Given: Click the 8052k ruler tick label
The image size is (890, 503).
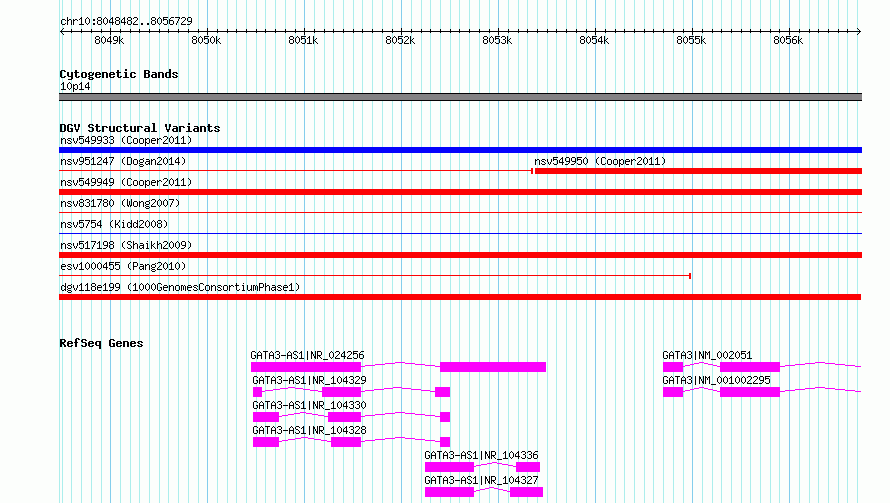Looking at the screenshot, I should [400, 40].
